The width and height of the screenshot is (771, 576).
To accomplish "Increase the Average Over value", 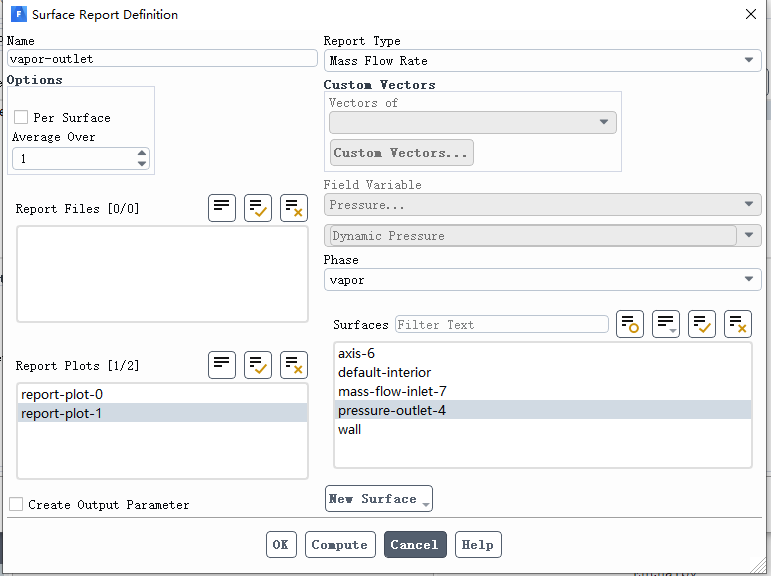I will click(142, 153).
